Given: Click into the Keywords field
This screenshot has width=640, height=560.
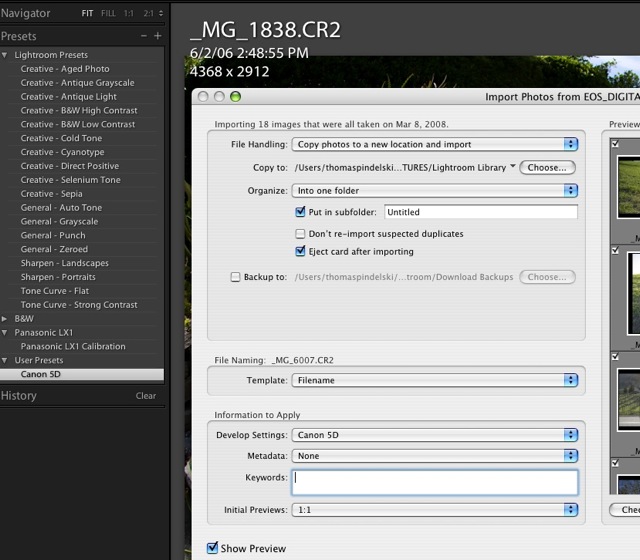Looking at the screenshot, I should tap(435, 482).
